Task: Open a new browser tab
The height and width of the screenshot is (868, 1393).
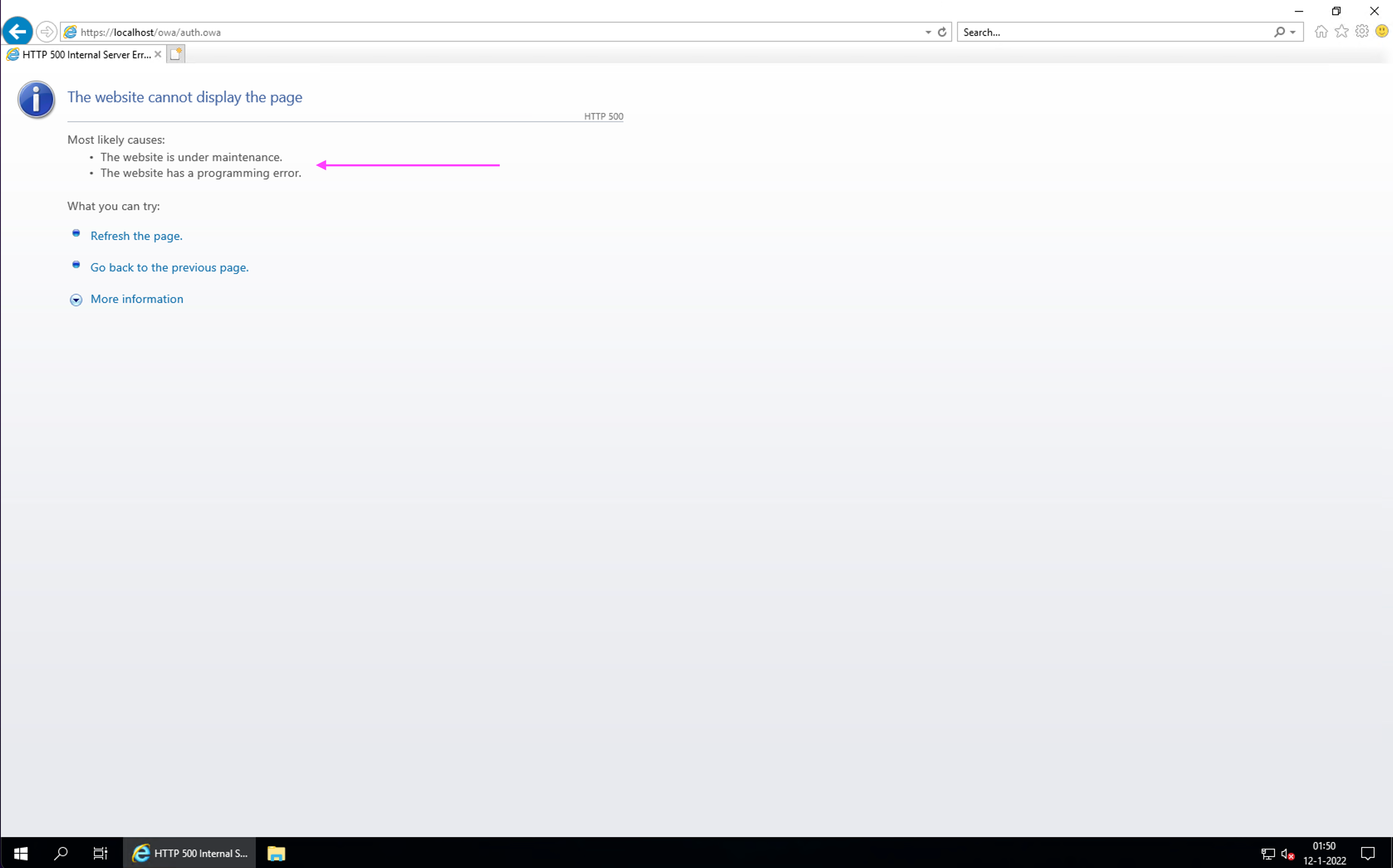Action: coord(176,54)
